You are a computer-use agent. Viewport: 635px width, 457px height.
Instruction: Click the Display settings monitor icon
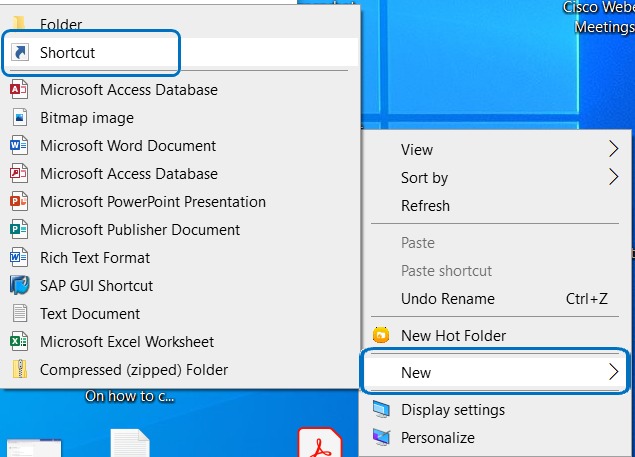[x=381, y=410]
